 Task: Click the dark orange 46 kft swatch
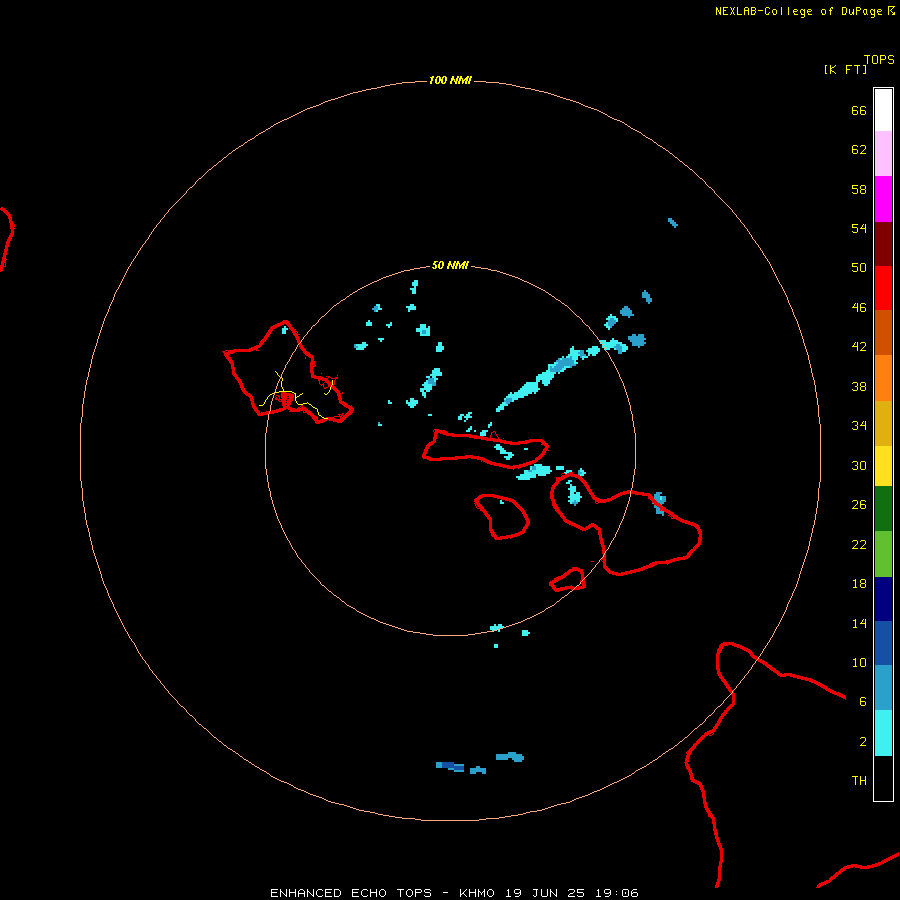pyautogui.click(x=883, y=332)
